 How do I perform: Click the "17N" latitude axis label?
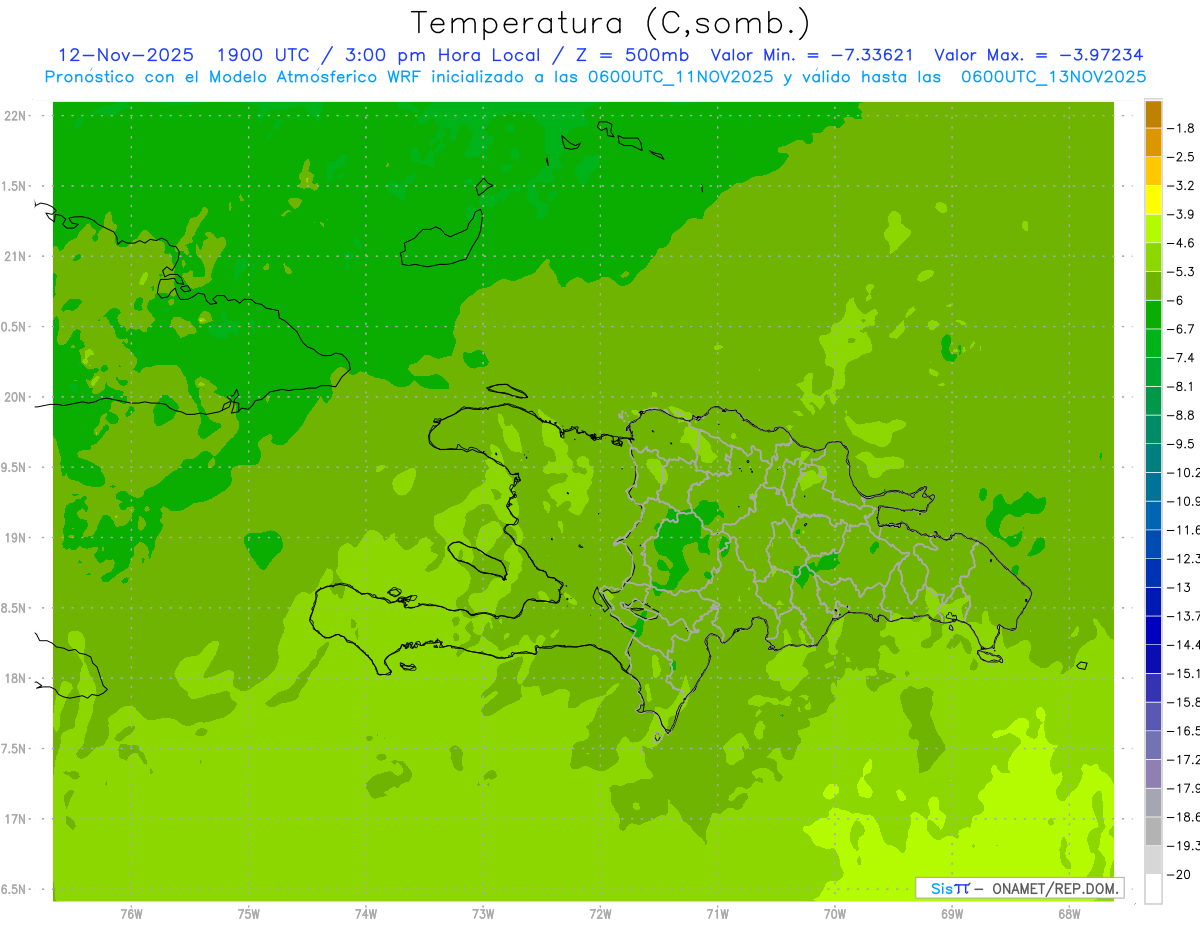coord(15,819)
